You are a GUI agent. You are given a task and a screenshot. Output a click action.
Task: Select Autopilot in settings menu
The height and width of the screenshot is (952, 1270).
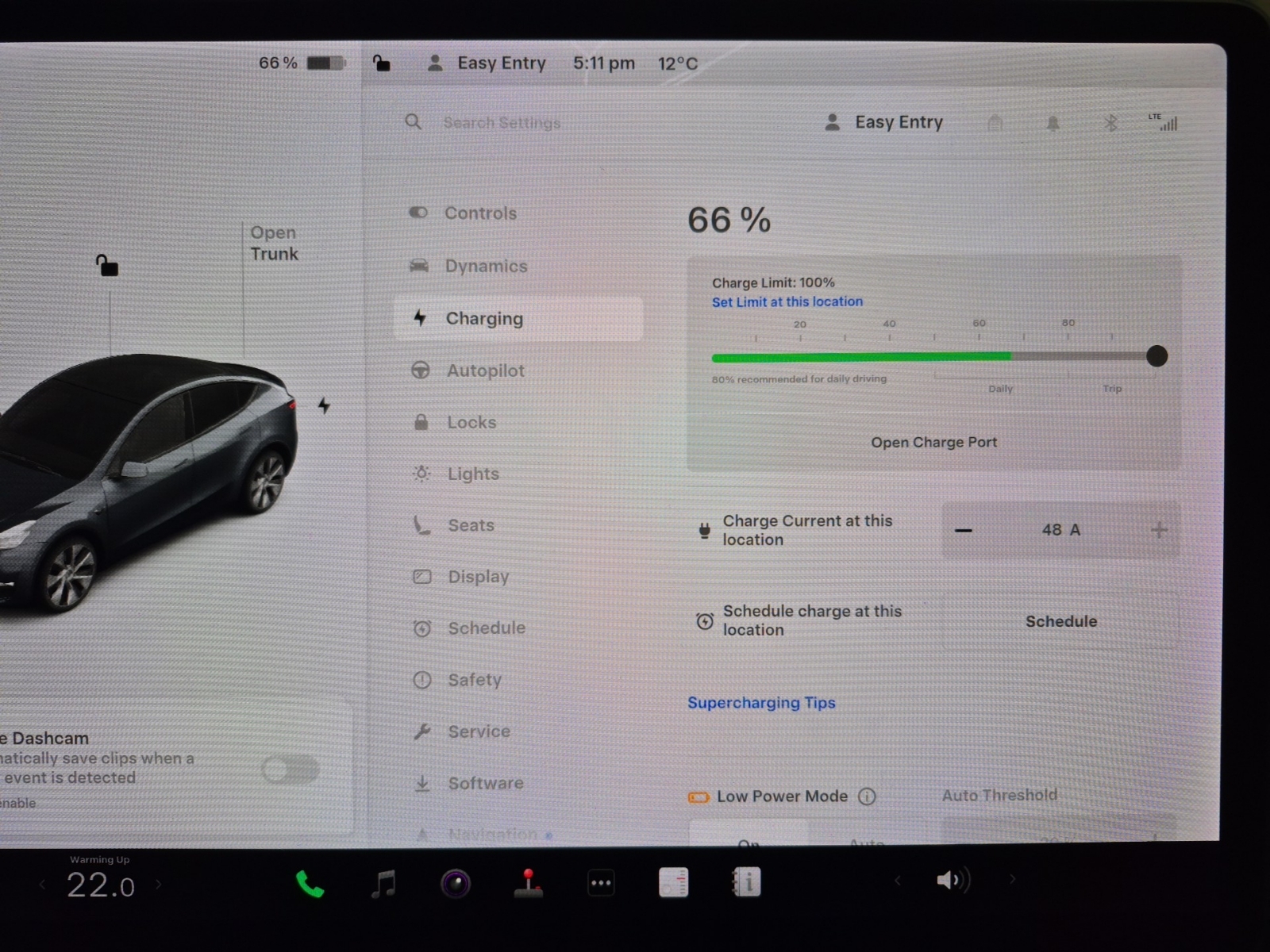[x=485, y=370]
